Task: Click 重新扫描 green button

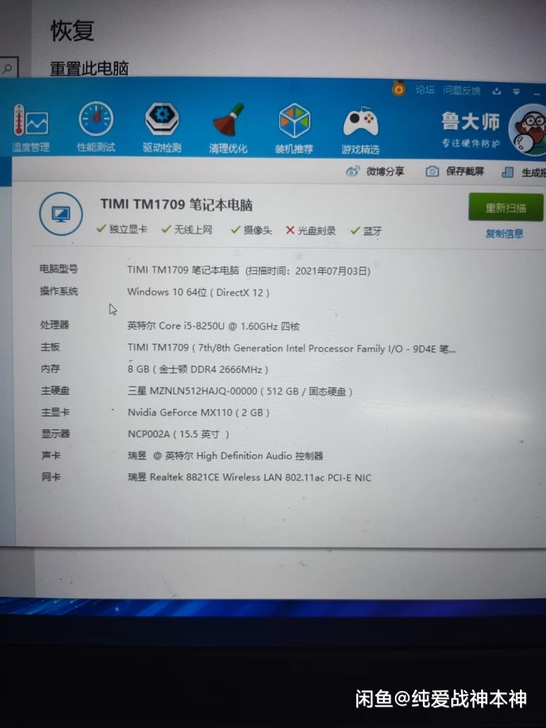Action: pyautogui.click(x=506, y=207)
